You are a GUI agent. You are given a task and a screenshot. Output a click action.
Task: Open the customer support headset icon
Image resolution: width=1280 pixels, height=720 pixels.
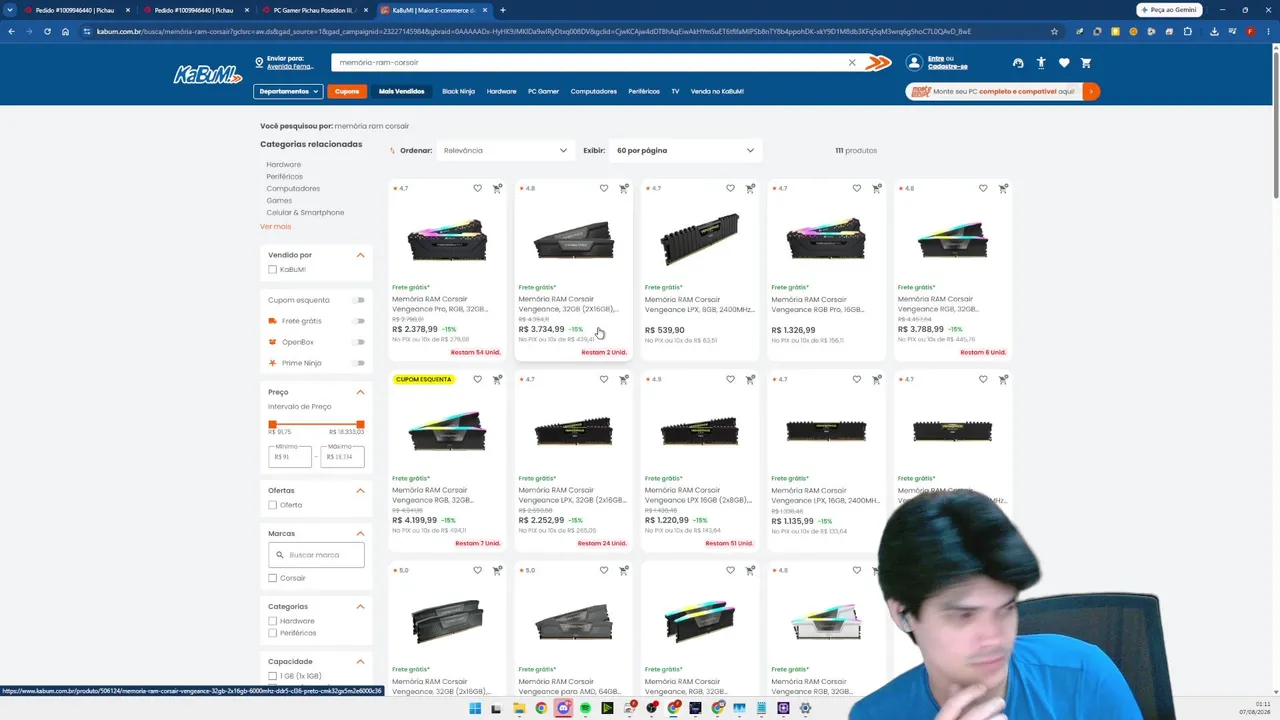tap(1018, 63)
